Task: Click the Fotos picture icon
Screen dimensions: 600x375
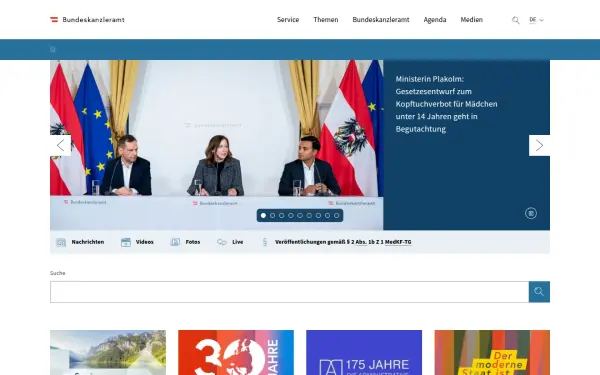Action: (175, 242)
